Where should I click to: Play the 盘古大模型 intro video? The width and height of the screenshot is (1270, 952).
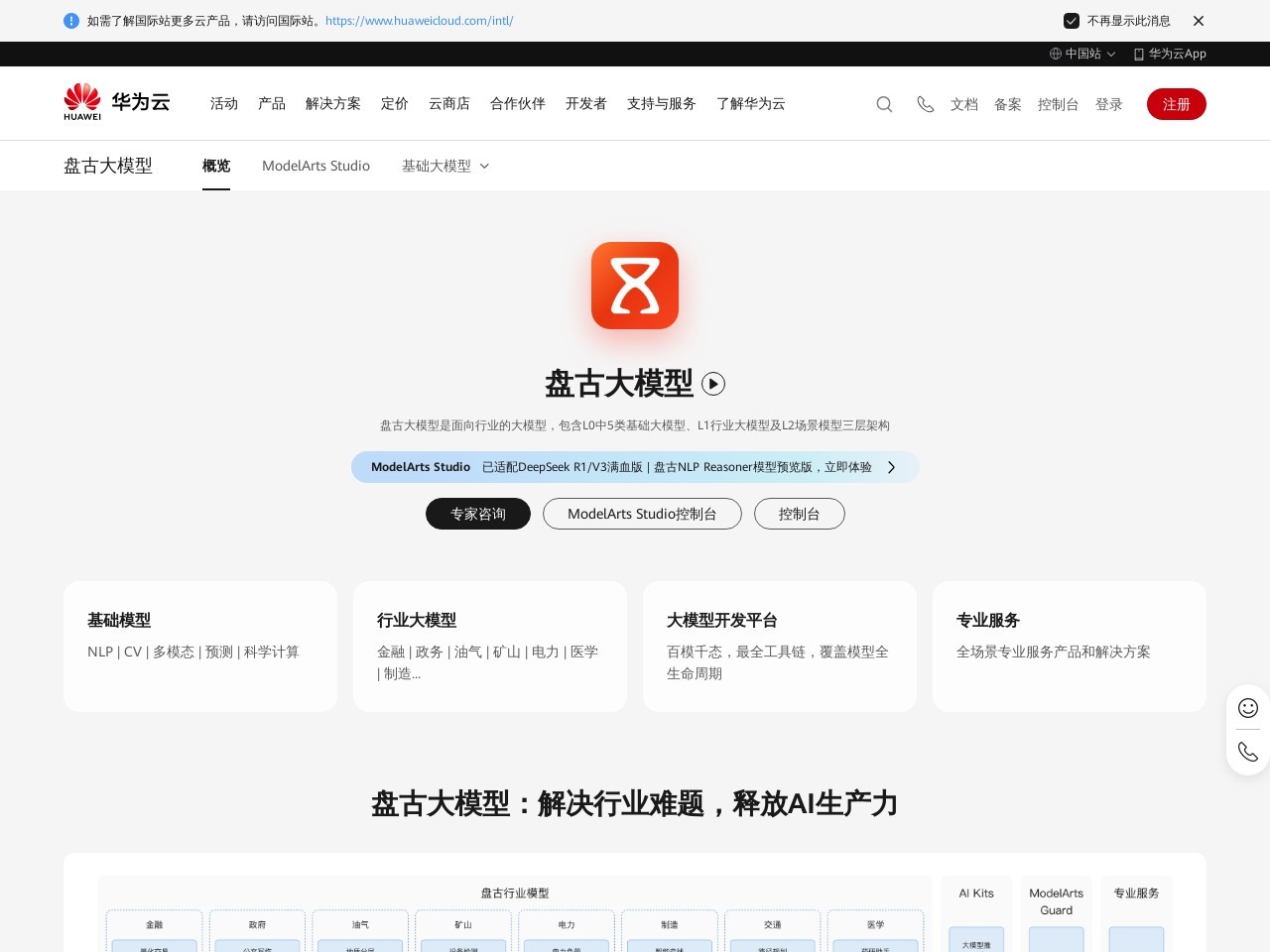[713, 384]
